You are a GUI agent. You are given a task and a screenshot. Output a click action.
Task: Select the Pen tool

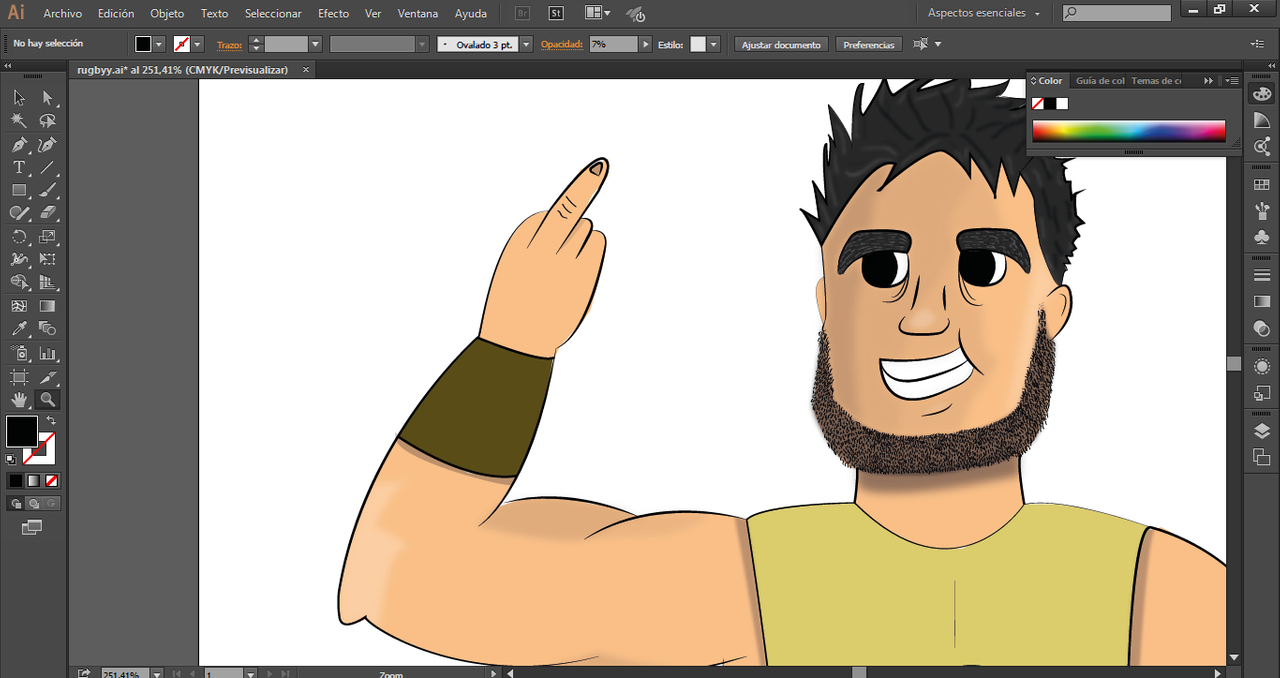[x=19, y=145]
